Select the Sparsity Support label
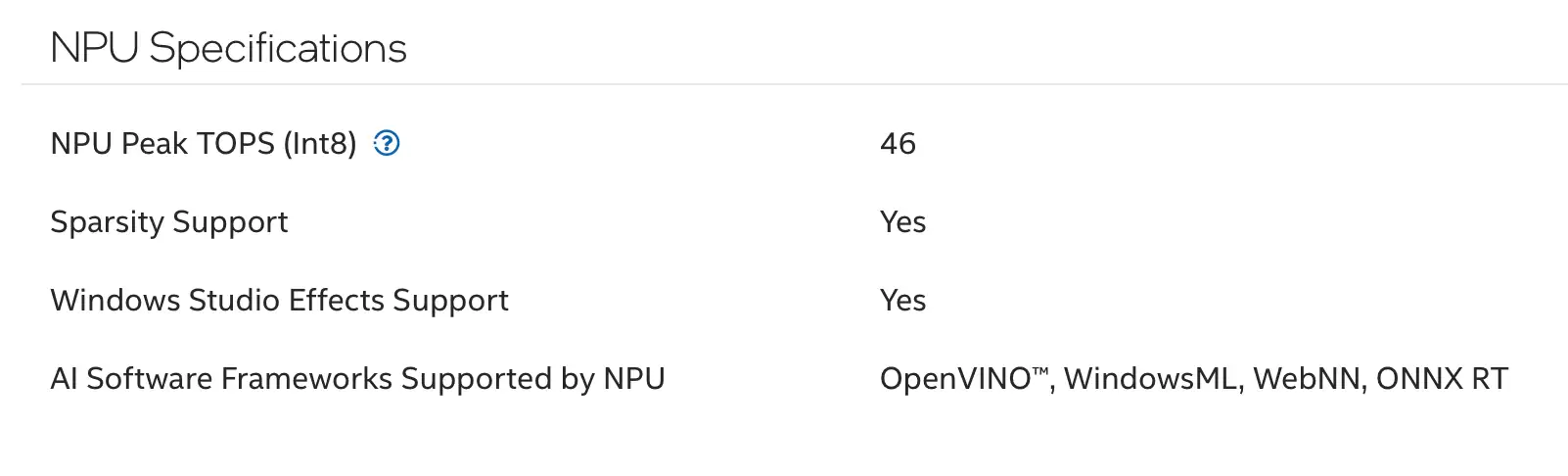Viewport: 1568px width, 476px height. click(x=169, y=223)
